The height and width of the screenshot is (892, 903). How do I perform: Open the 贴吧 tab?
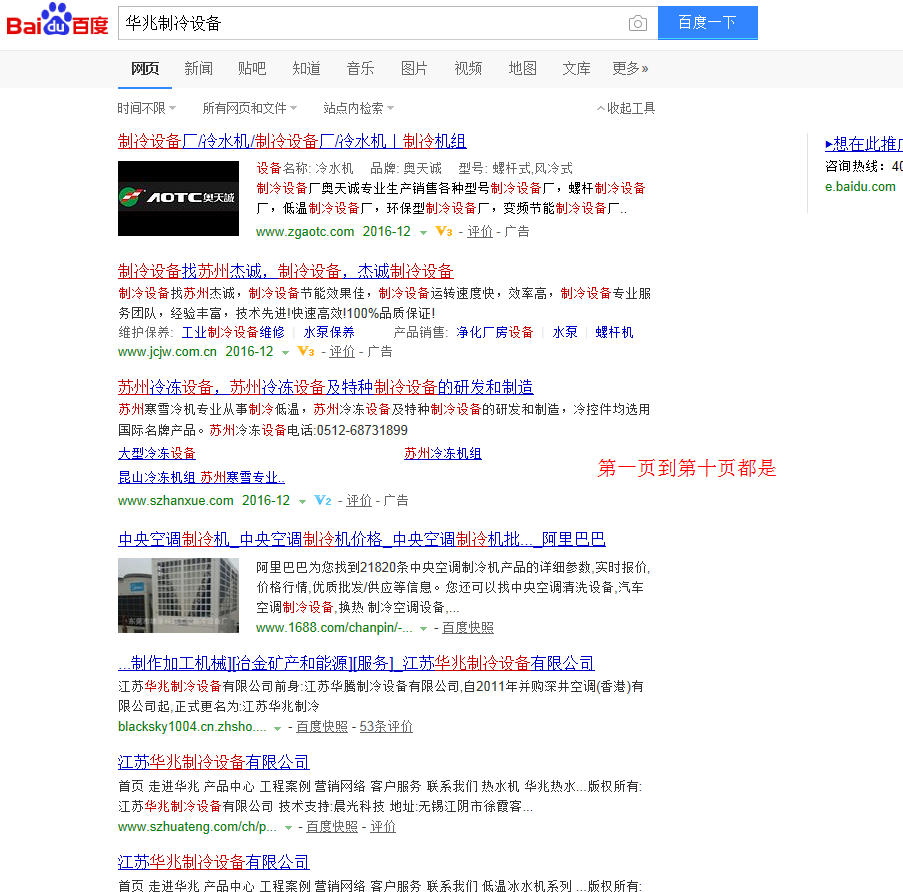(252, 69)
